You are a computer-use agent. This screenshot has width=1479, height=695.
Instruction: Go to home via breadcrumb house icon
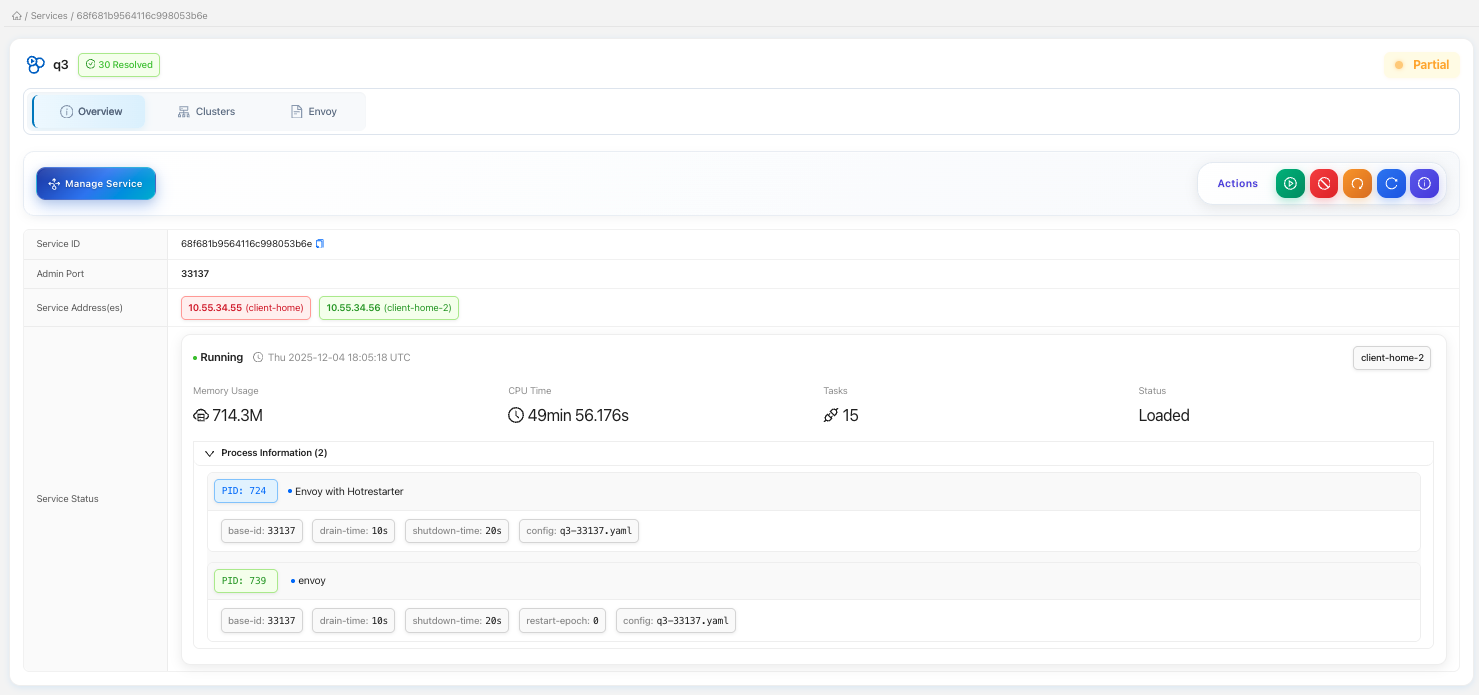17,16
